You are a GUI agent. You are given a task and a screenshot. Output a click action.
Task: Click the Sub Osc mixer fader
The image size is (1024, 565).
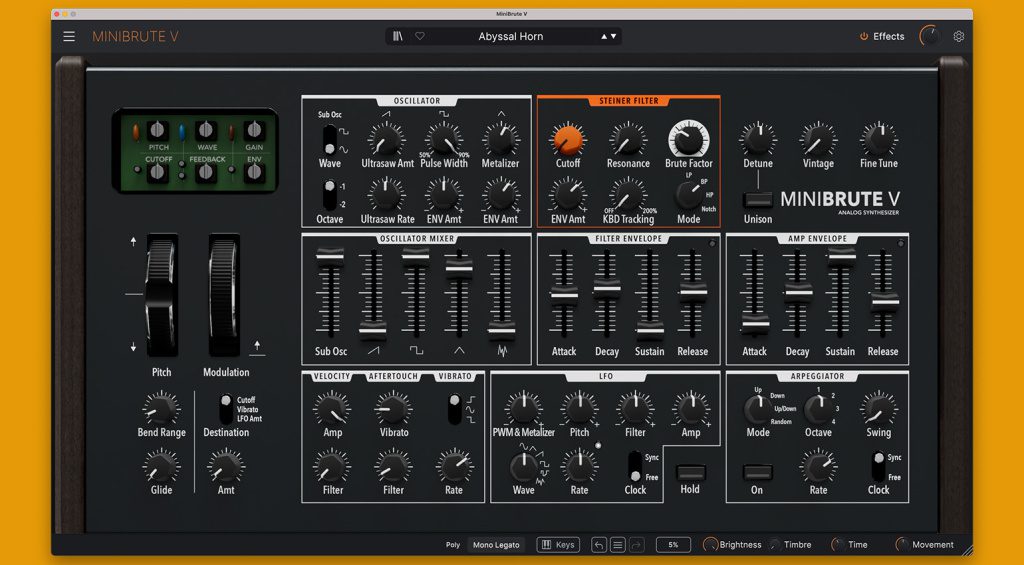[330, 257]
